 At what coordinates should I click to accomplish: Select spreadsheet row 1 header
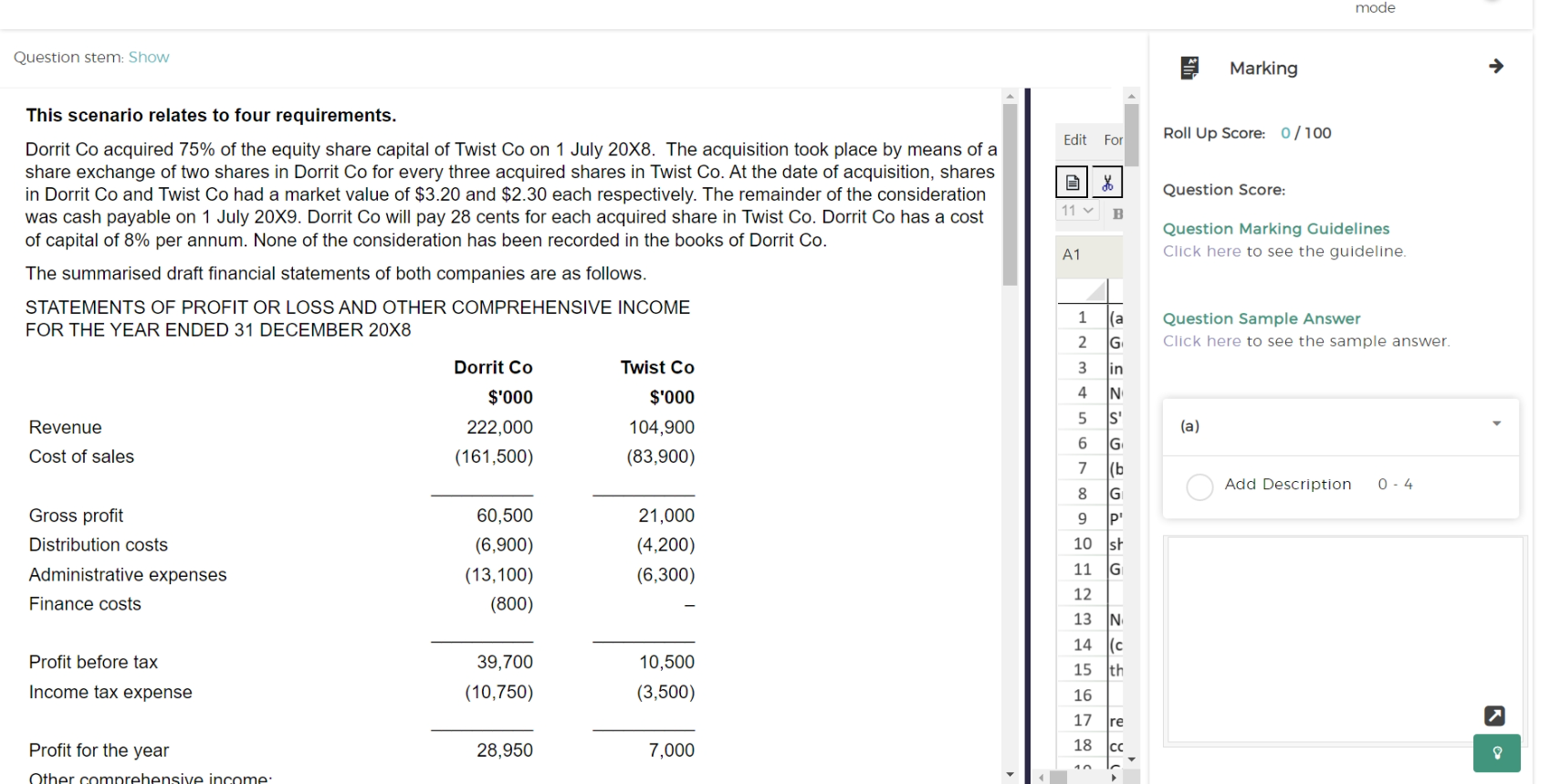[x=1083, y=318]
